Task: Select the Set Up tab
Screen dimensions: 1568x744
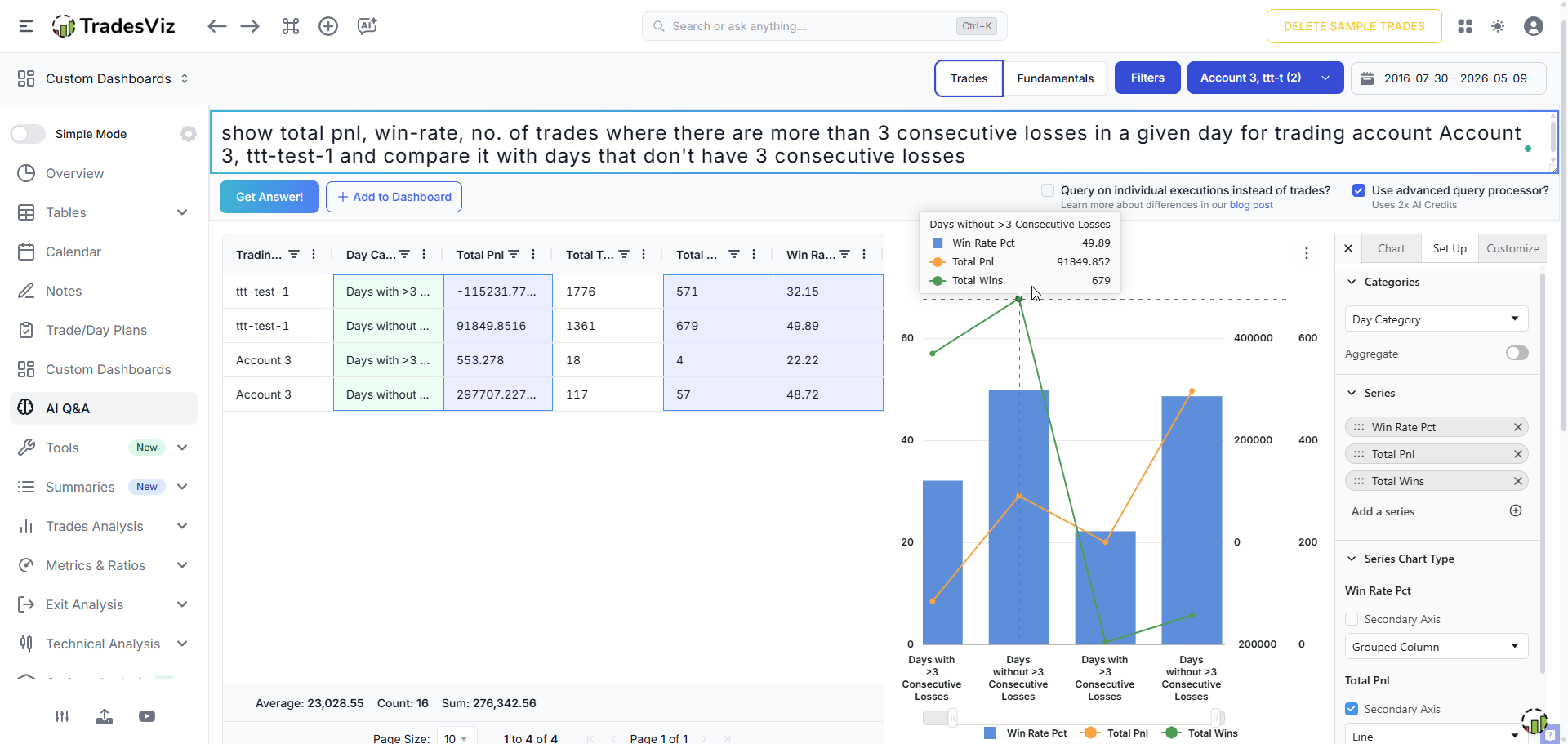Action: coord(1450,248)
